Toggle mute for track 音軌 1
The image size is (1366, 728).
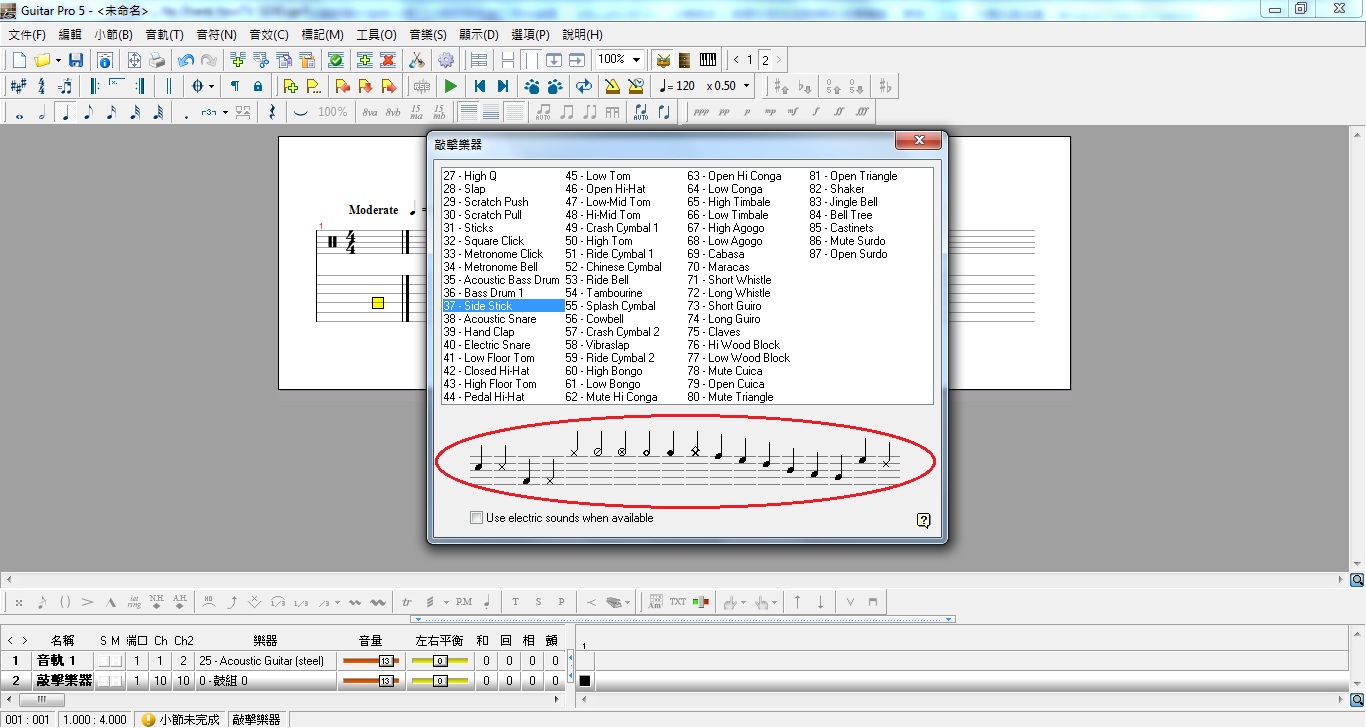(x=116, y=661)
